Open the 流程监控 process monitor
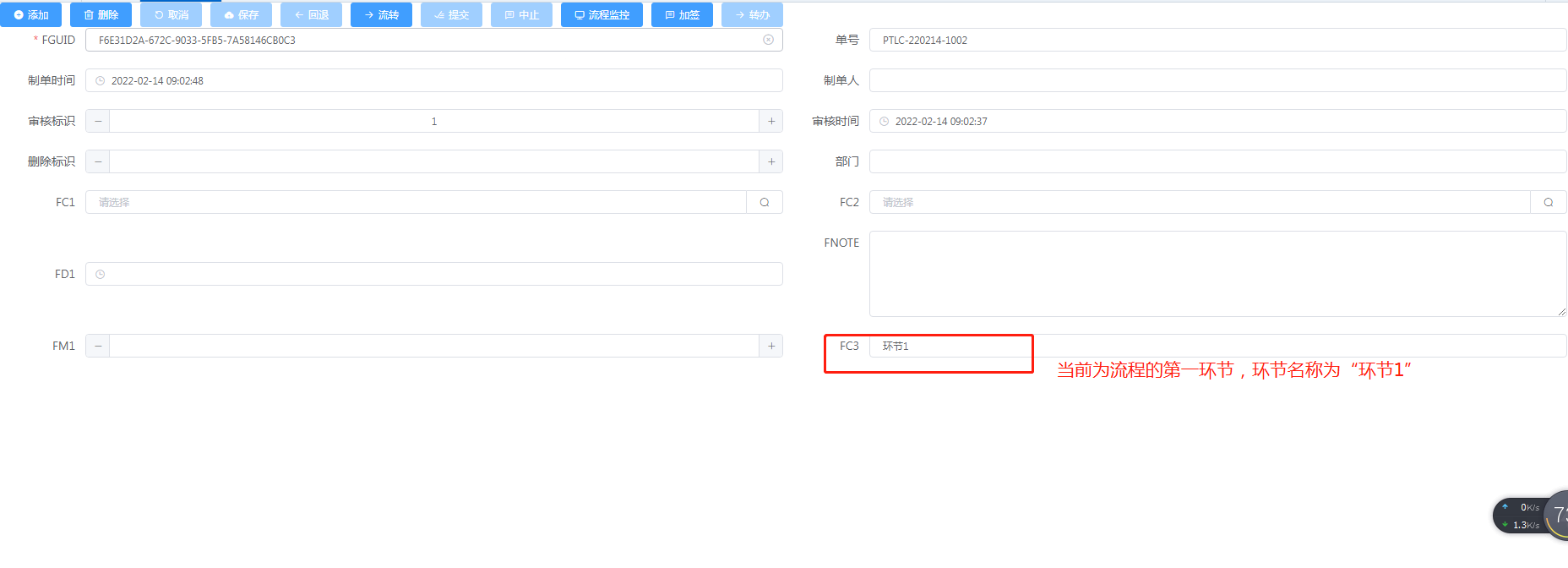1568x568 pixels. click(602, 15)
